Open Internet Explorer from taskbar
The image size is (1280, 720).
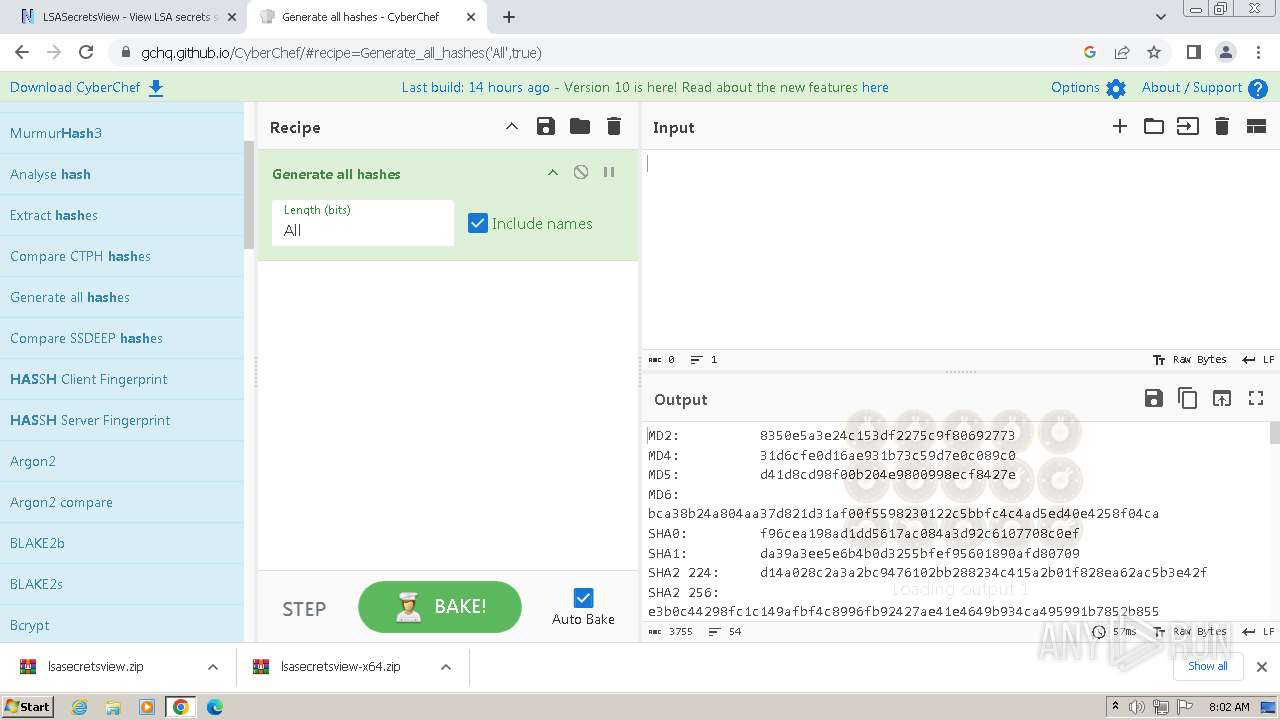[x=79, y=707]
